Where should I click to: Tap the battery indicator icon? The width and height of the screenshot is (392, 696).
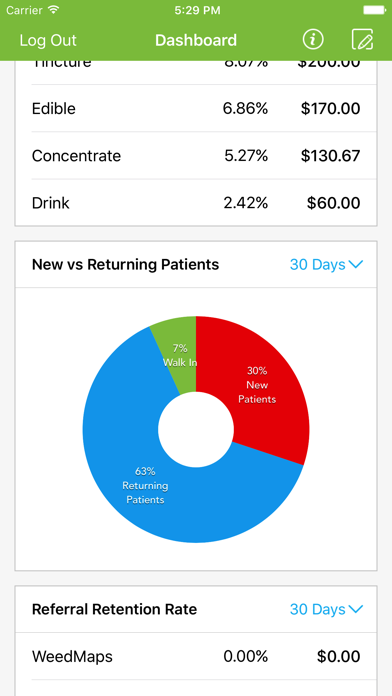[374, 10]
